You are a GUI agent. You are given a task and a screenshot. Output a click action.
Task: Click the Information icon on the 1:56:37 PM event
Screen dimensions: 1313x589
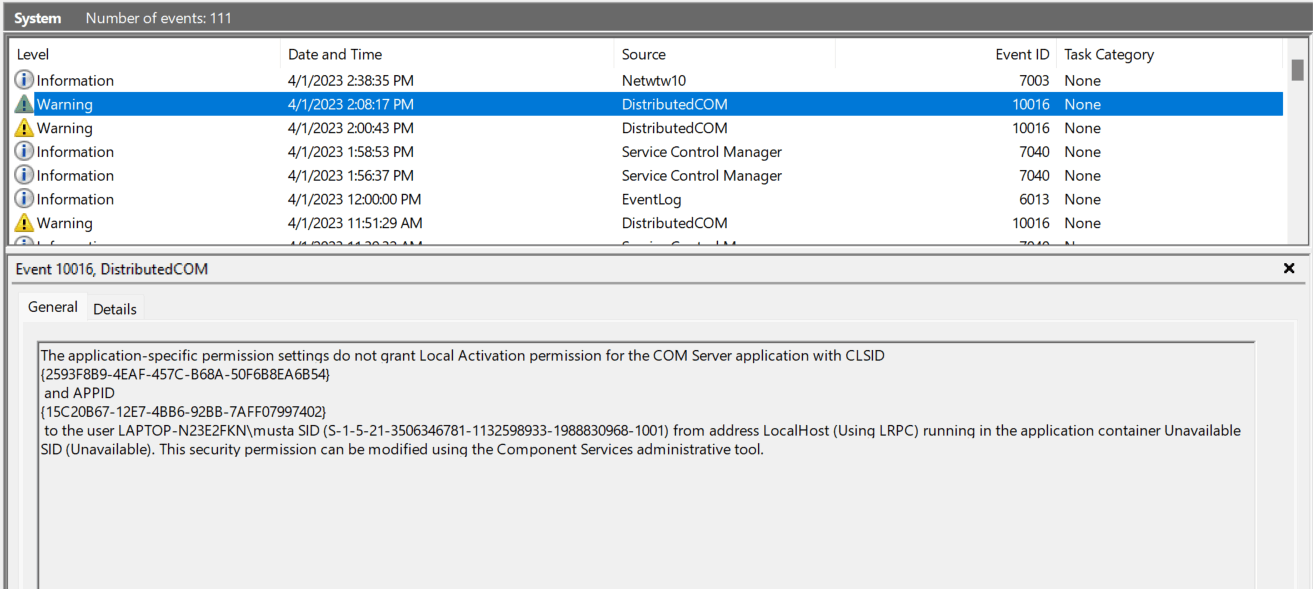[24, 176]
